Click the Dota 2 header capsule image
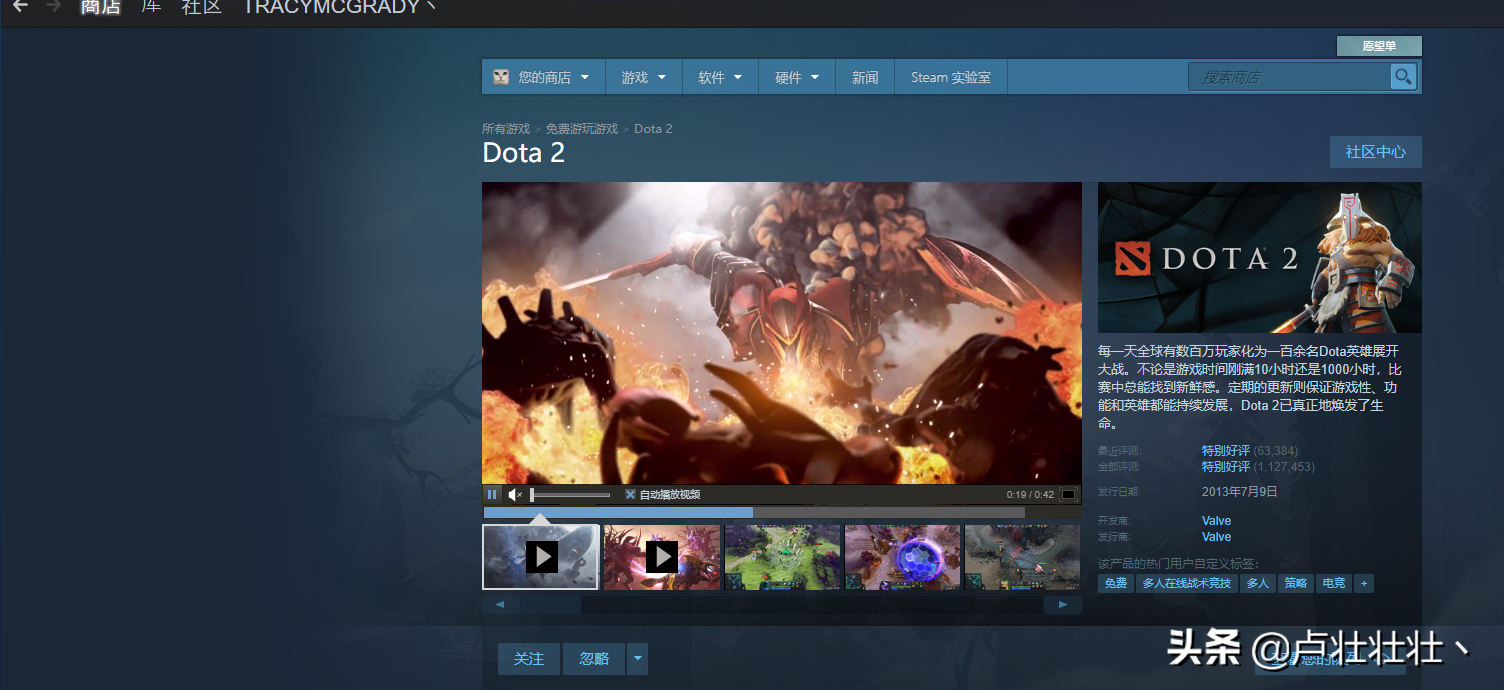This screenshot has width=1504, height=690. click(x=1259, y=257)
